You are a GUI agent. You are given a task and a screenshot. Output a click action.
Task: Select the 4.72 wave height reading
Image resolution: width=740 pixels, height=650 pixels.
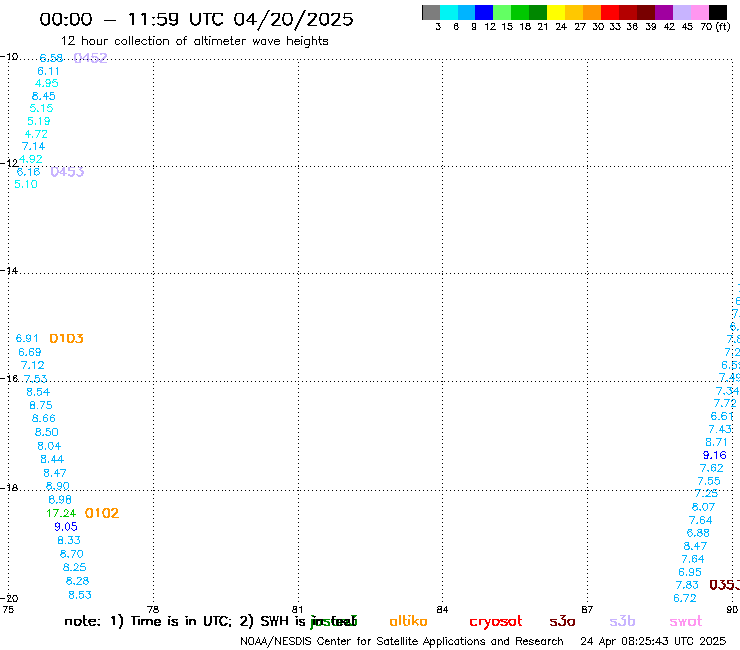pos(36,134)
